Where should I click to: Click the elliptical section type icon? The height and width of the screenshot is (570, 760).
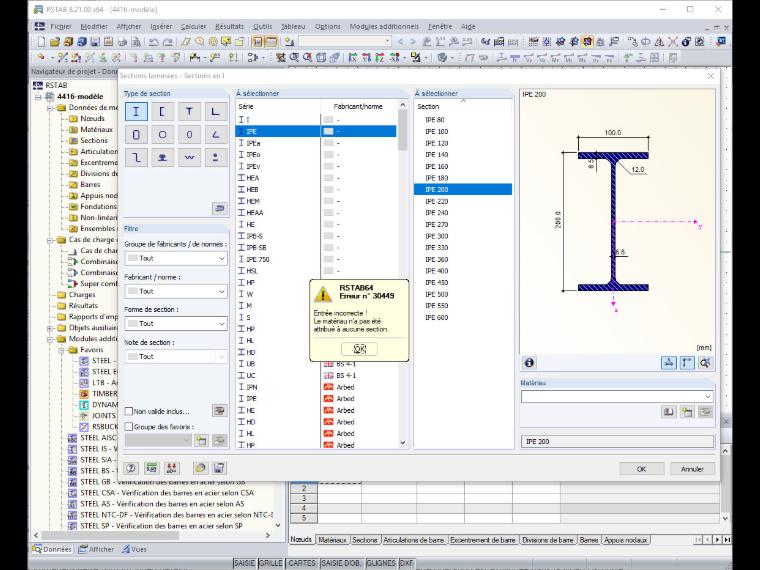coord(189,135)
